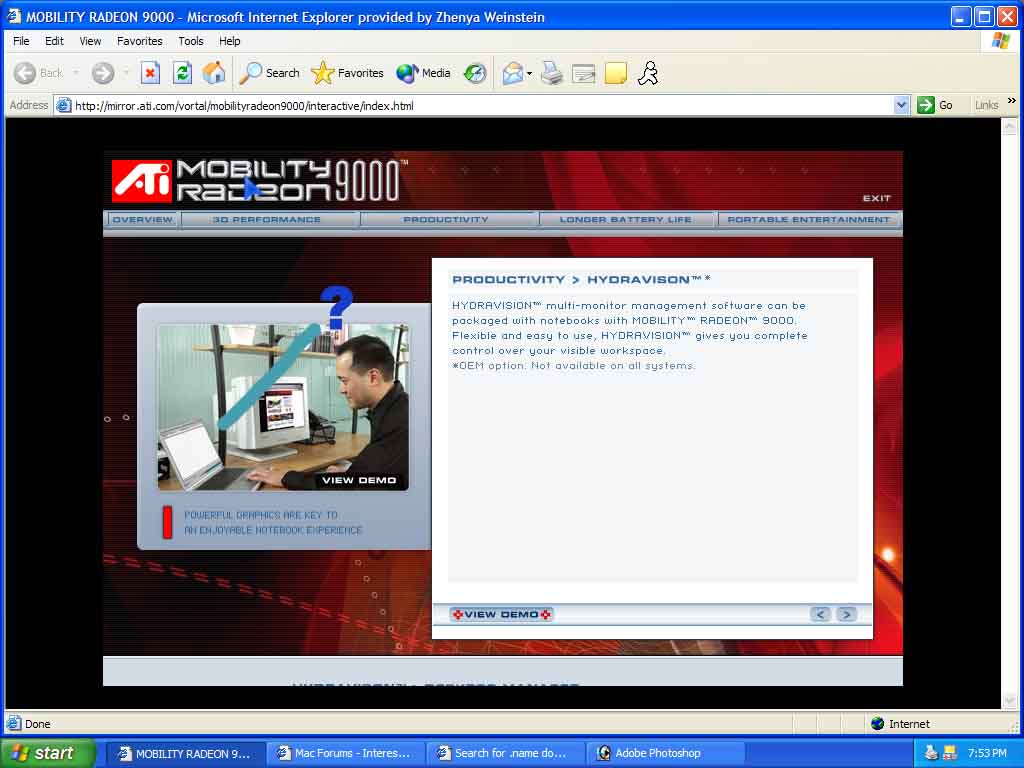Image resolution: width=1024 pixels, height=768 pixels.
Task: Select the Productivity tab
Action: coord(446,219)
